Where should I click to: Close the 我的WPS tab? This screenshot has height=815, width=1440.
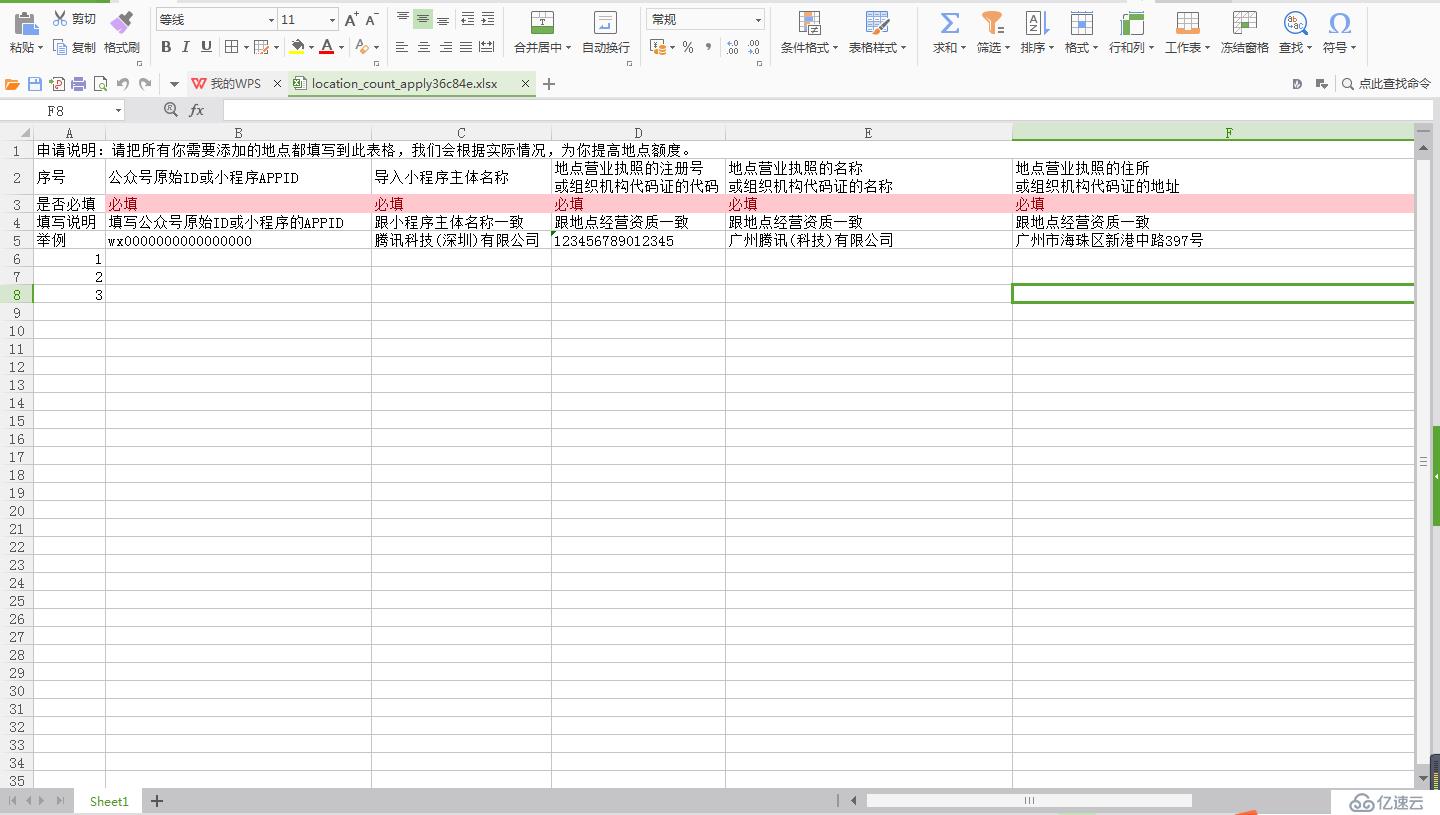pos(275,84)
